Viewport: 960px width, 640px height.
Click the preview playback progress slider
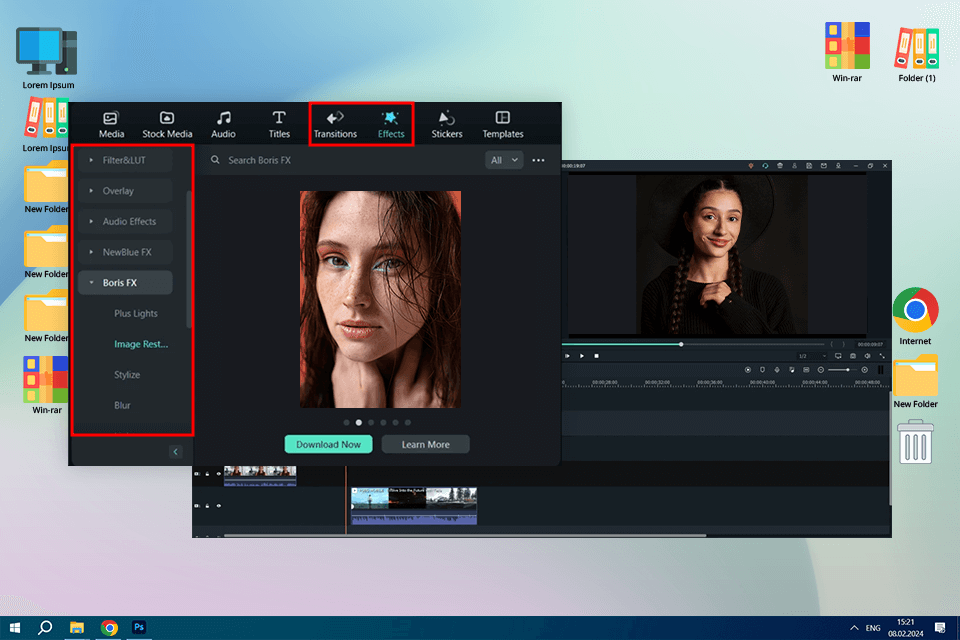695,344
